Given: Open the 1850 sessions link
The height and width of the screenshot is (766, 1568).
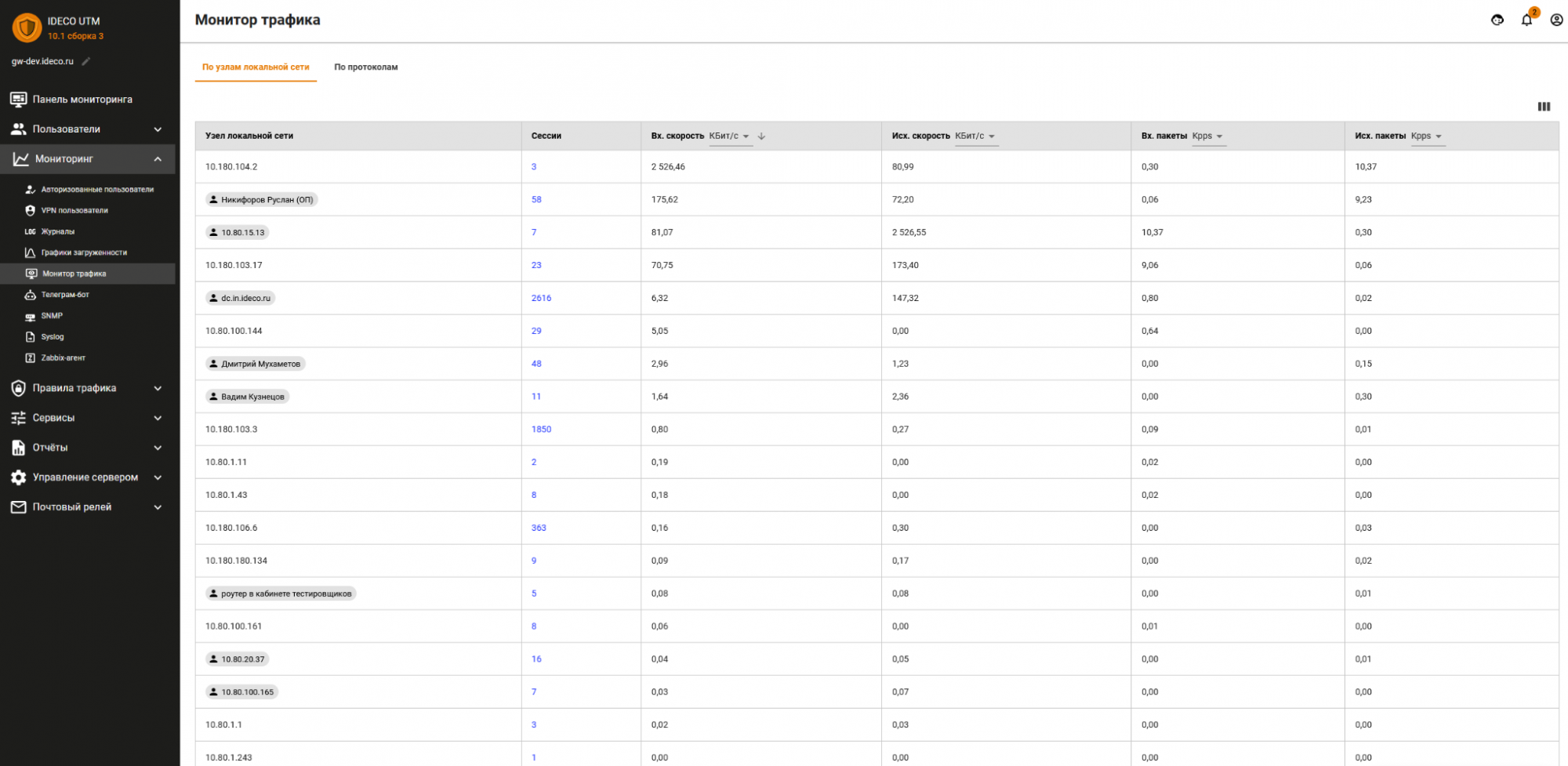Looking at the screenshot, I should click(541, 430).
